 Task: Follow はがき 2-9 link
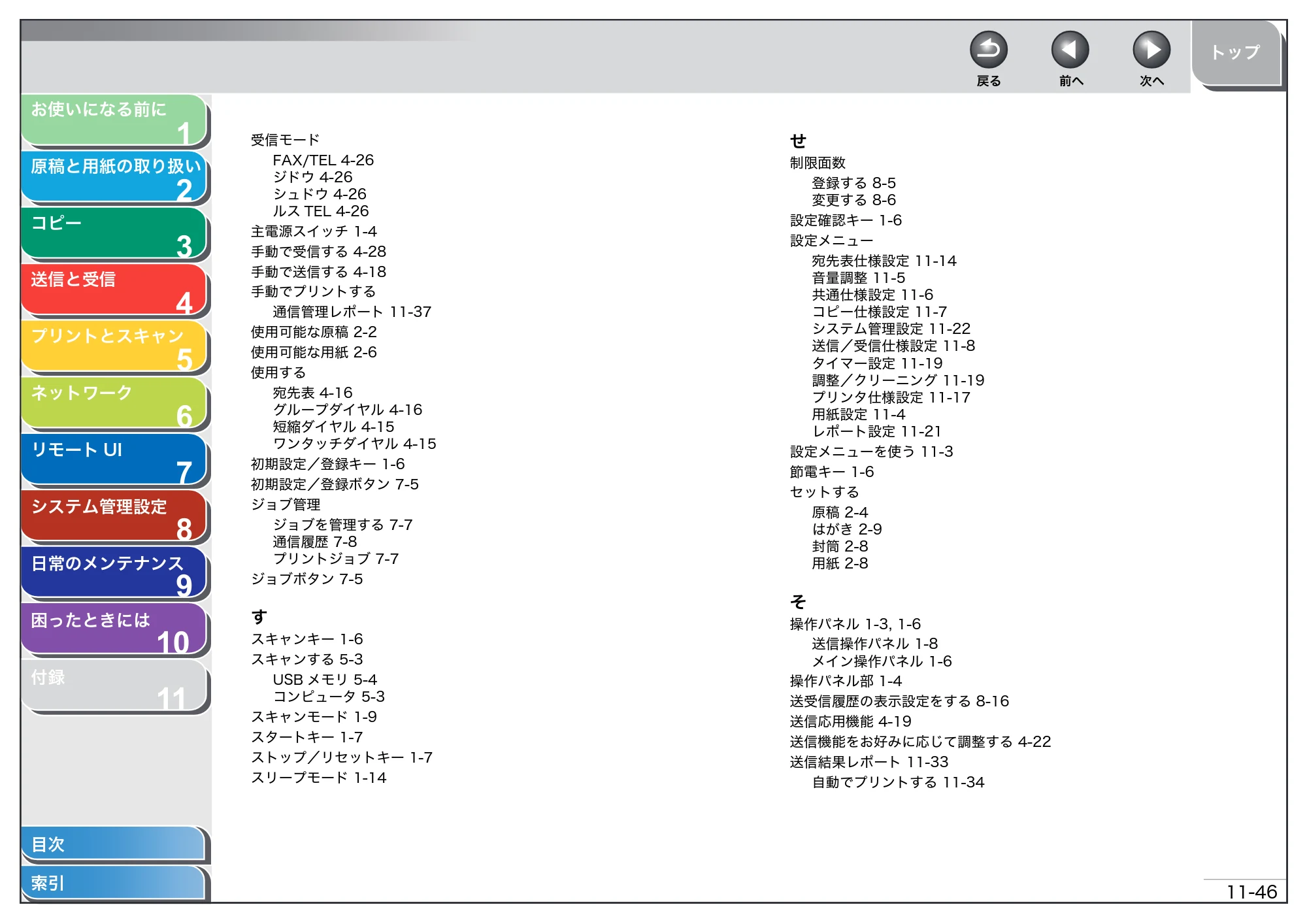tap(846, 529)
